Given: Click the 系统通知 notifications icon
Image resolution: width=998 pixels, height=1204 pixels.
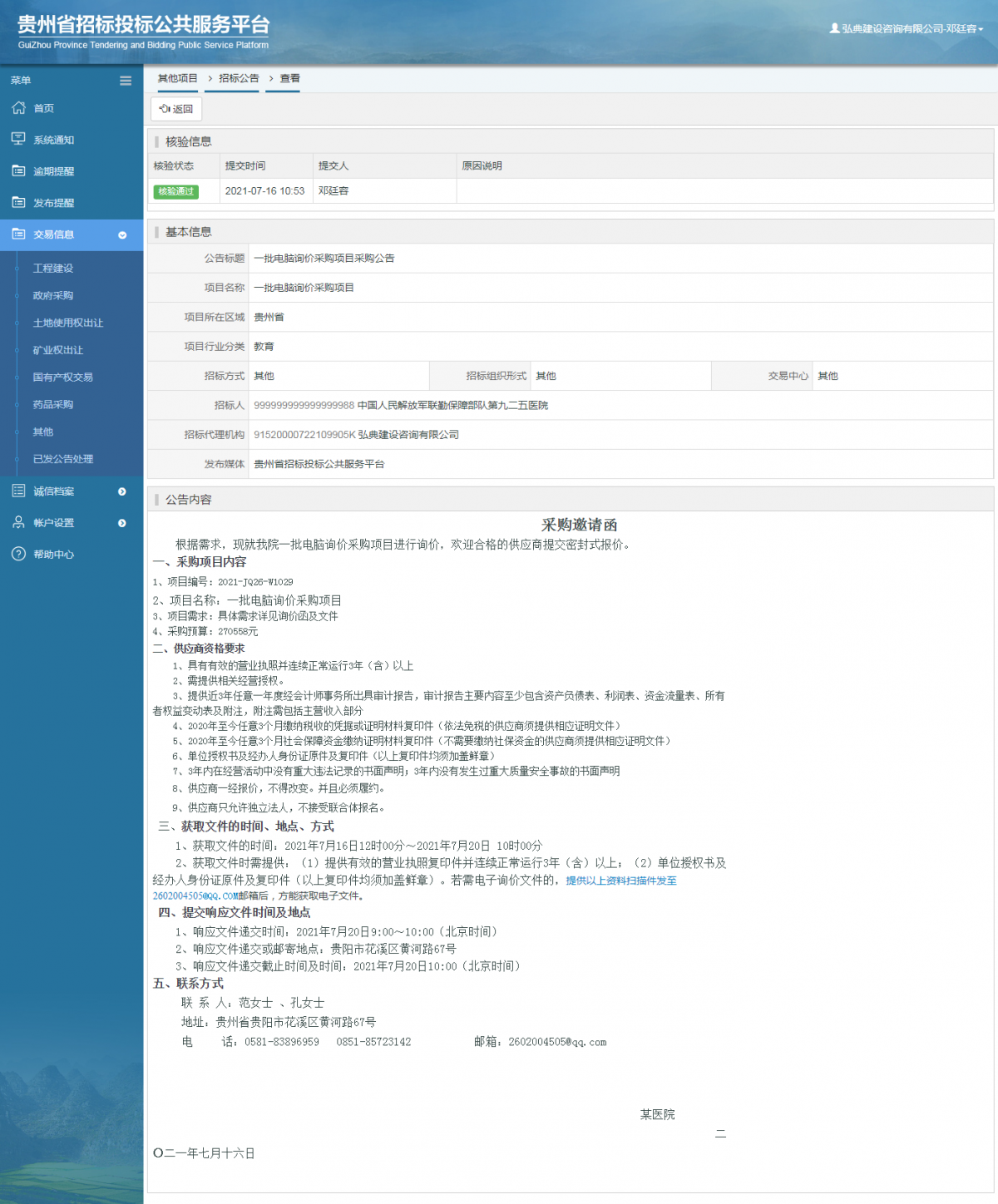Looking at the screenshot, I should click(x=18, y=139).
